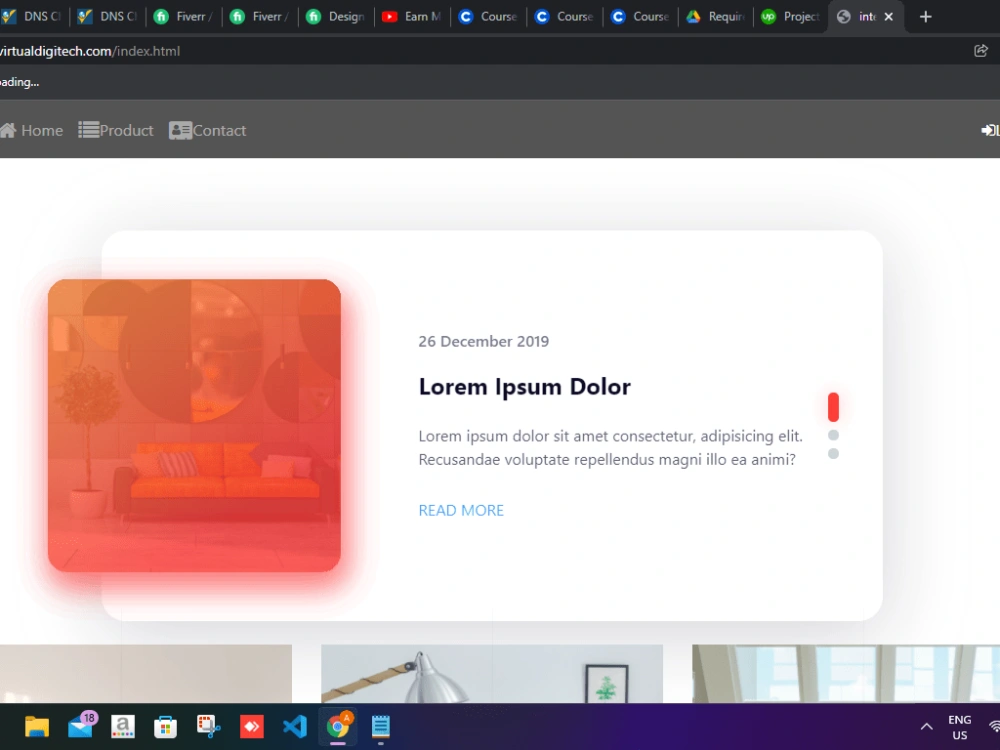Screen dimensions: 1000x750
Task: Open Microsoft Store from taskbar
Action: [x=165, y=726]
